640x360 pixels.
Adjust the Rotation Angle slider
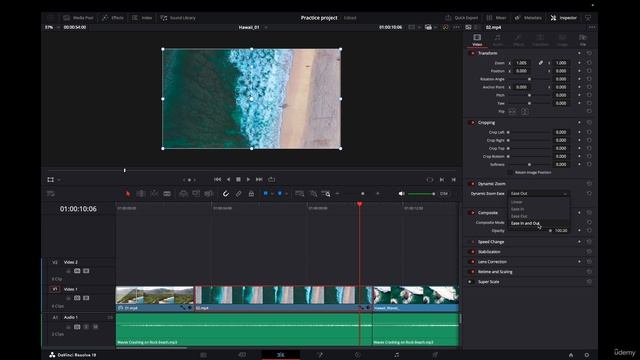pos(529,79)
